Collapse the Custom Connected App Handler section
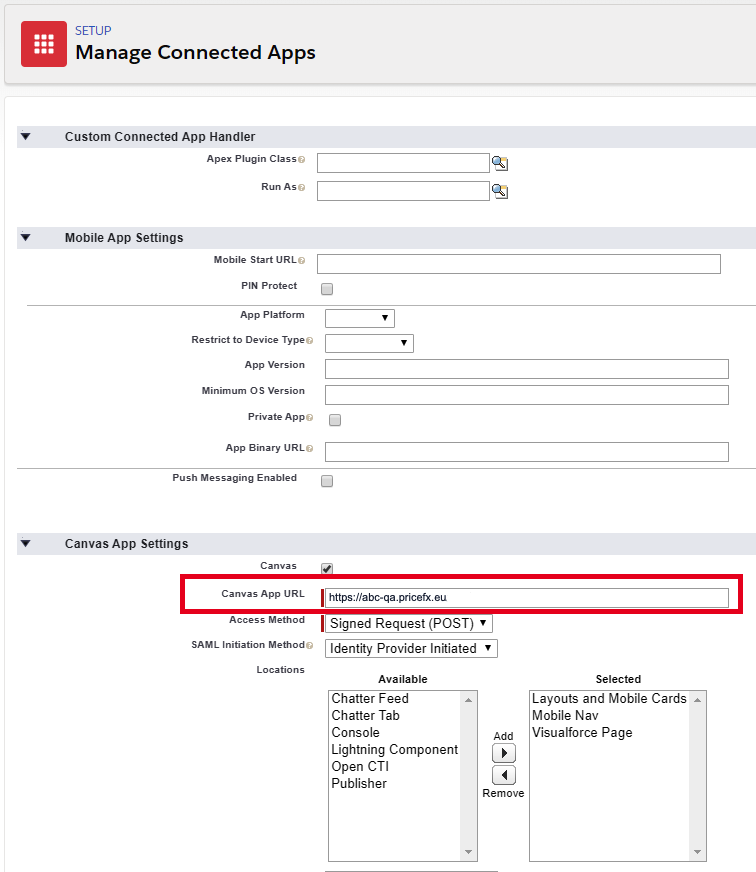The height and width of the screenshot is (872, 756). (x=26, y=137)
